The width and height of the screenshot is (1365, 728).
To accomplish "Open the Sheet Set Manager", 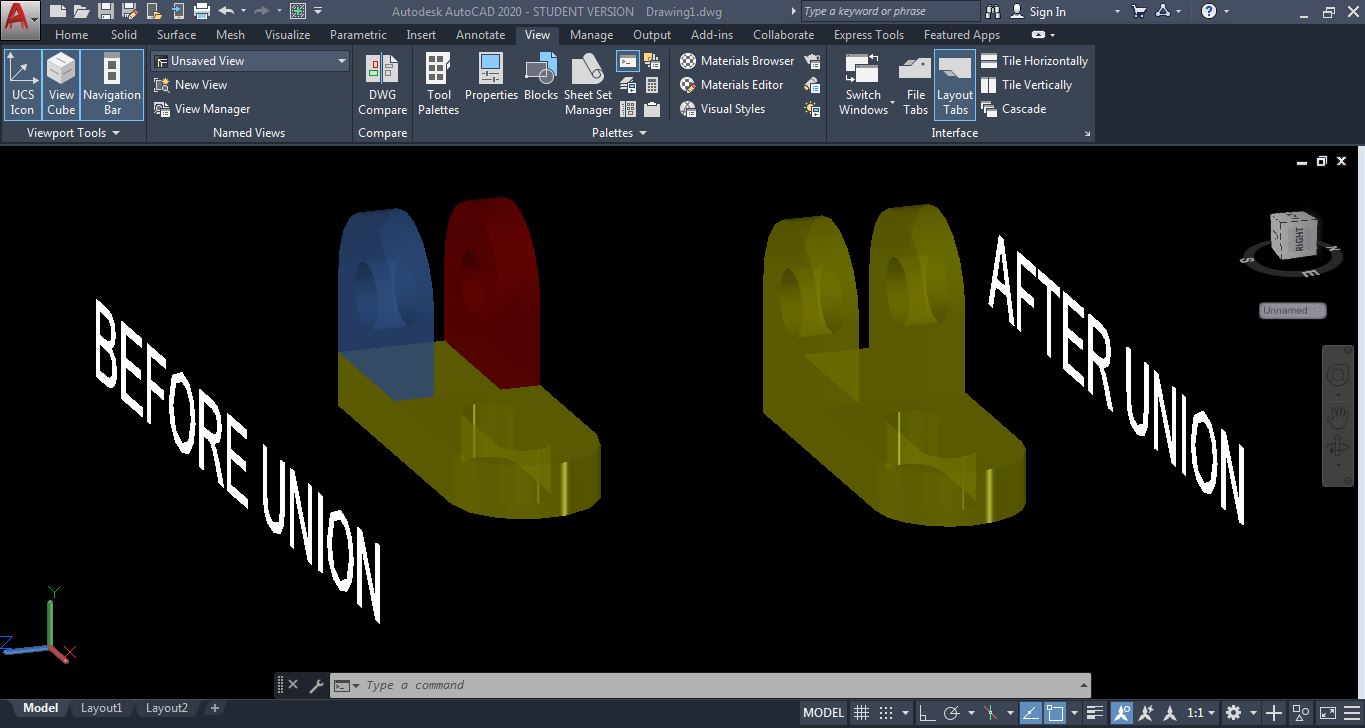I will click(587, 84).
